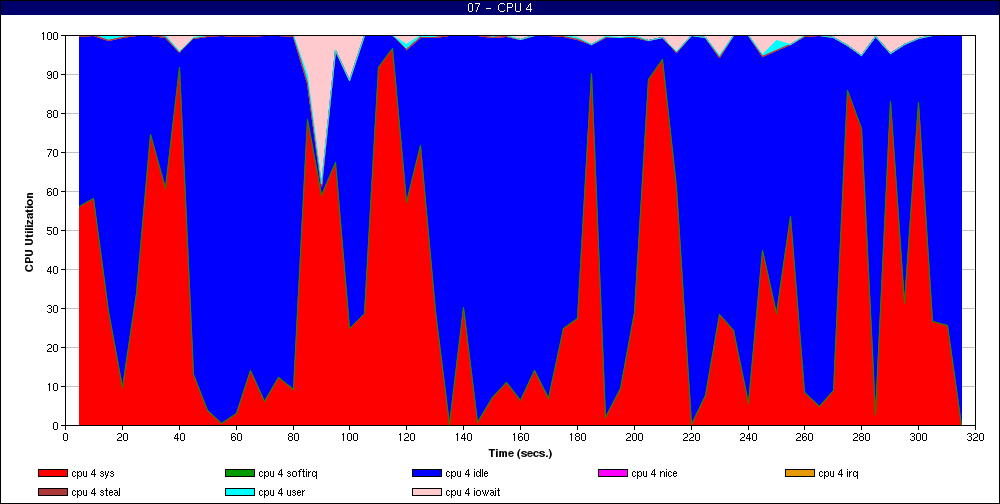Screen dimensions: 1000x504
Task: Select the 'cpu 4 iowait' legend label
Action: point(473,493)
